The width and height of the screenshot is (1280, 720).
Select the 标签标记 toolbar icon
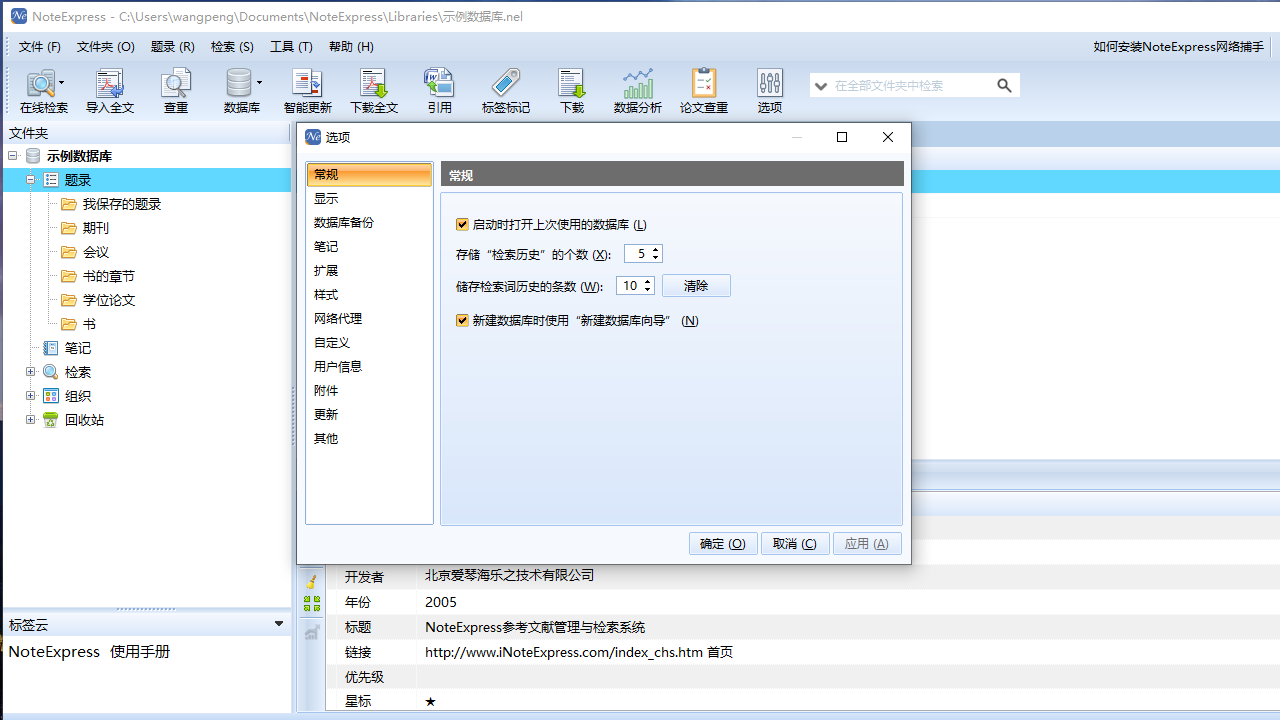click(505, 90)
